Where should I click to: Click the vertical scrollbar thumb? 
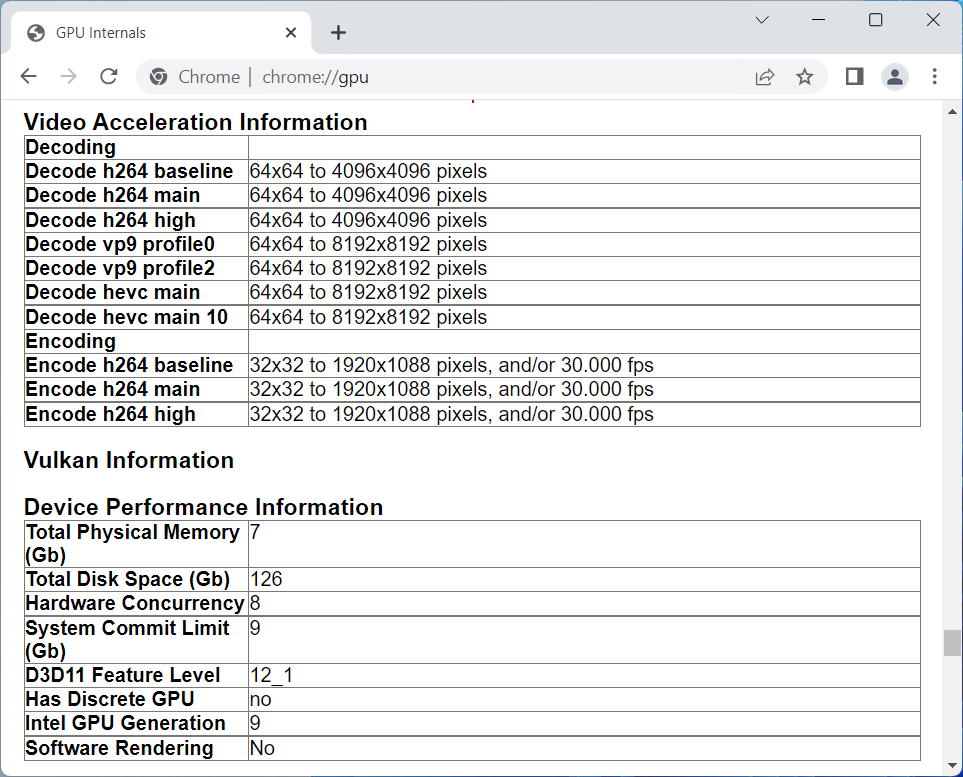coord(952,642)
